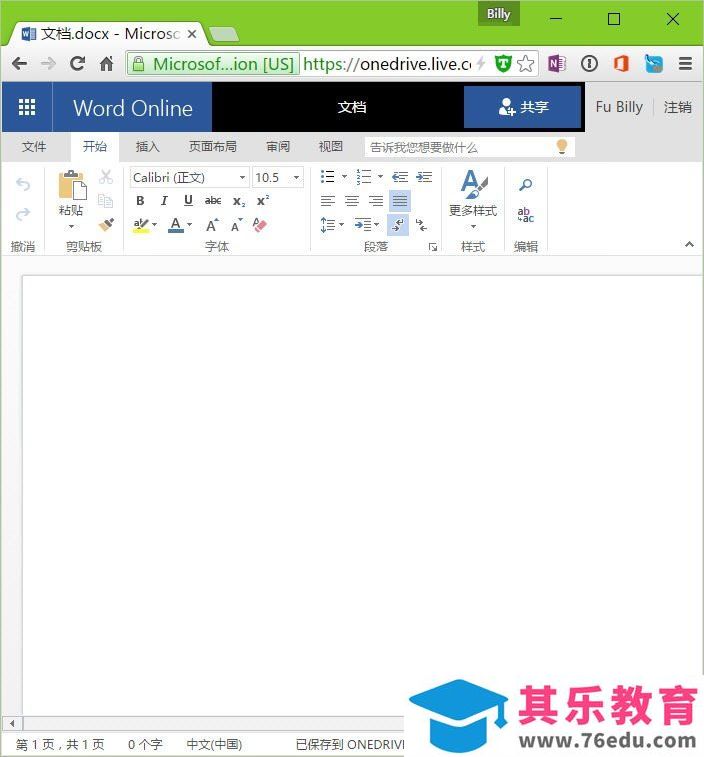The image size is (704, 757).
Task: Go to browser home page
Action: (107, 63)
